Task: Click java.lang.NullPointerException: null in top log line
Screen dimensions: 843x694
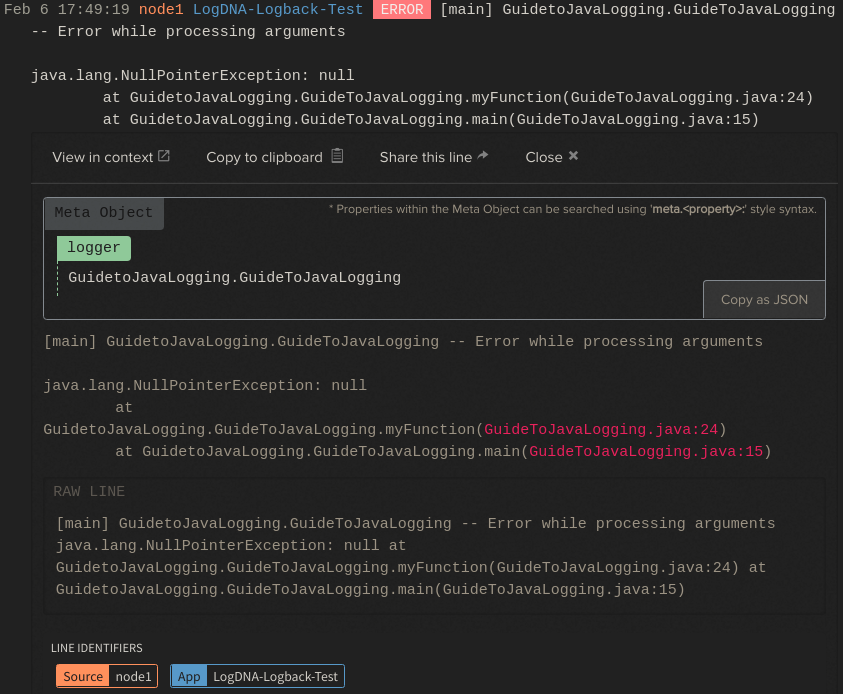Action: coord(192,75)
